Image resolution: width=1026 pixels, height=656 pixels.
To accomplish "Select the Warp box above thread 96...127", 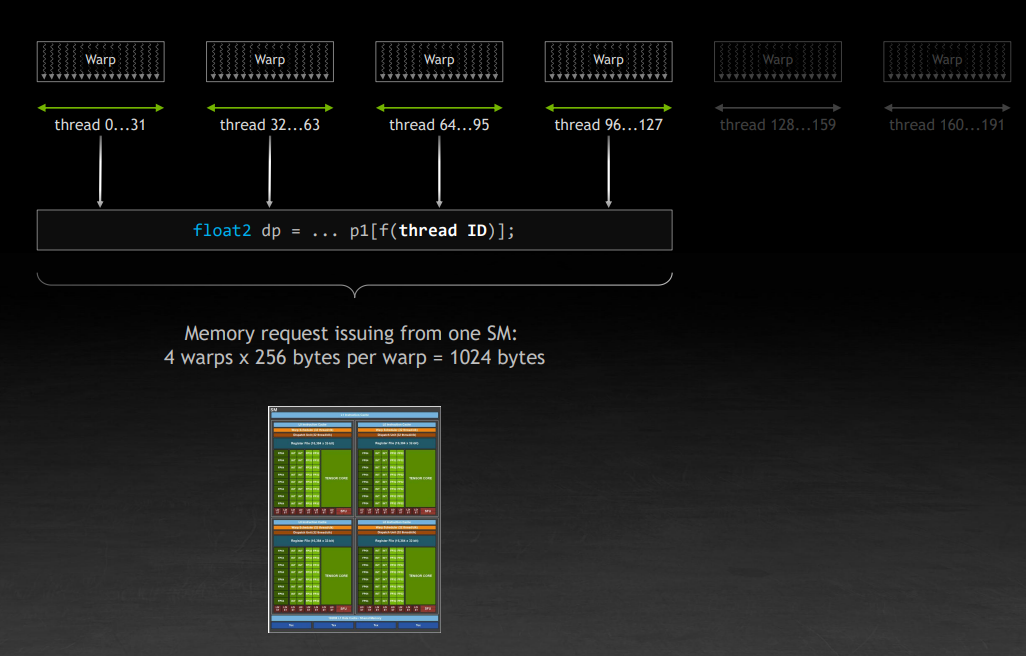I will point(608,61).
